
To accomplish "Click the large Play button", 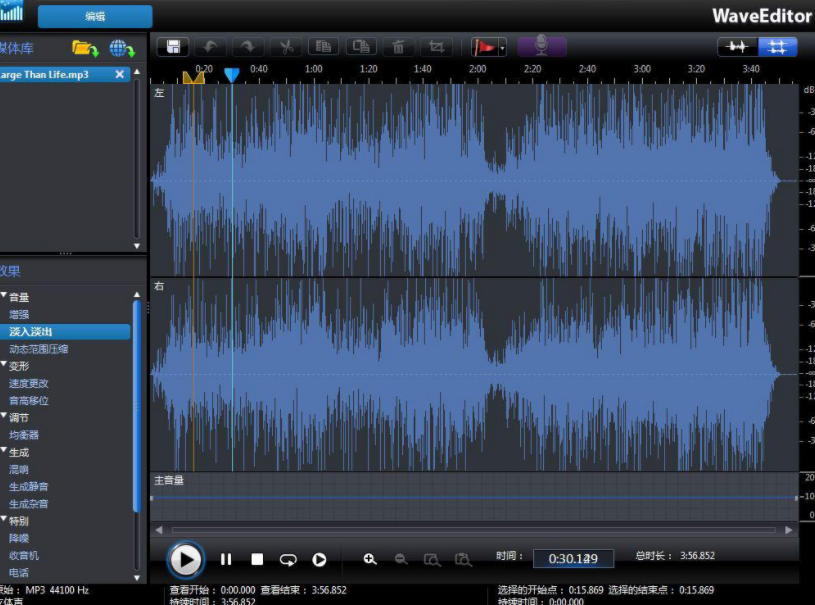I will (x=185, y=560).
